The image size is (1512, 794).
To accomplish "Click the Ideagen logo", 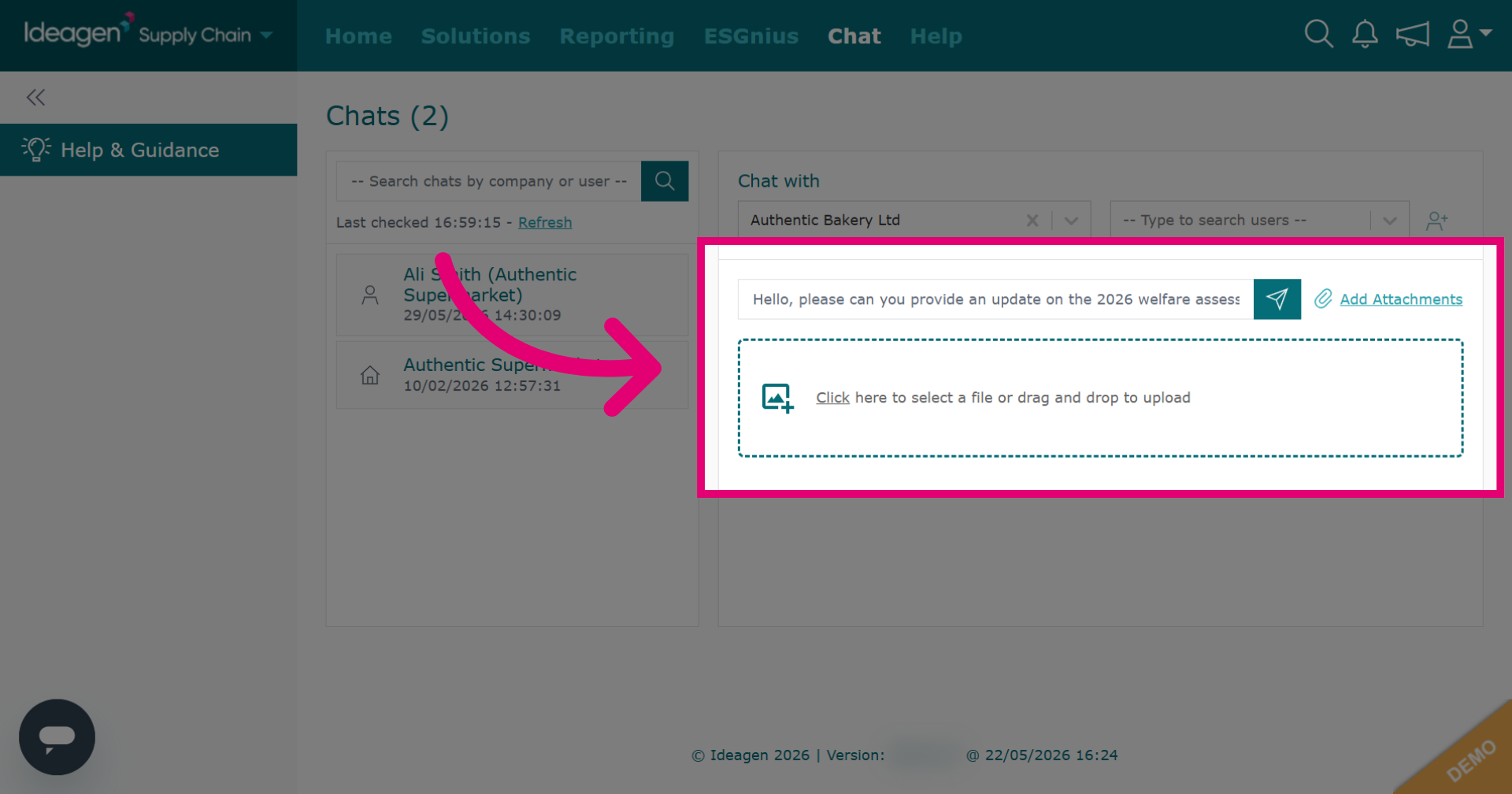I will point(77,32).
